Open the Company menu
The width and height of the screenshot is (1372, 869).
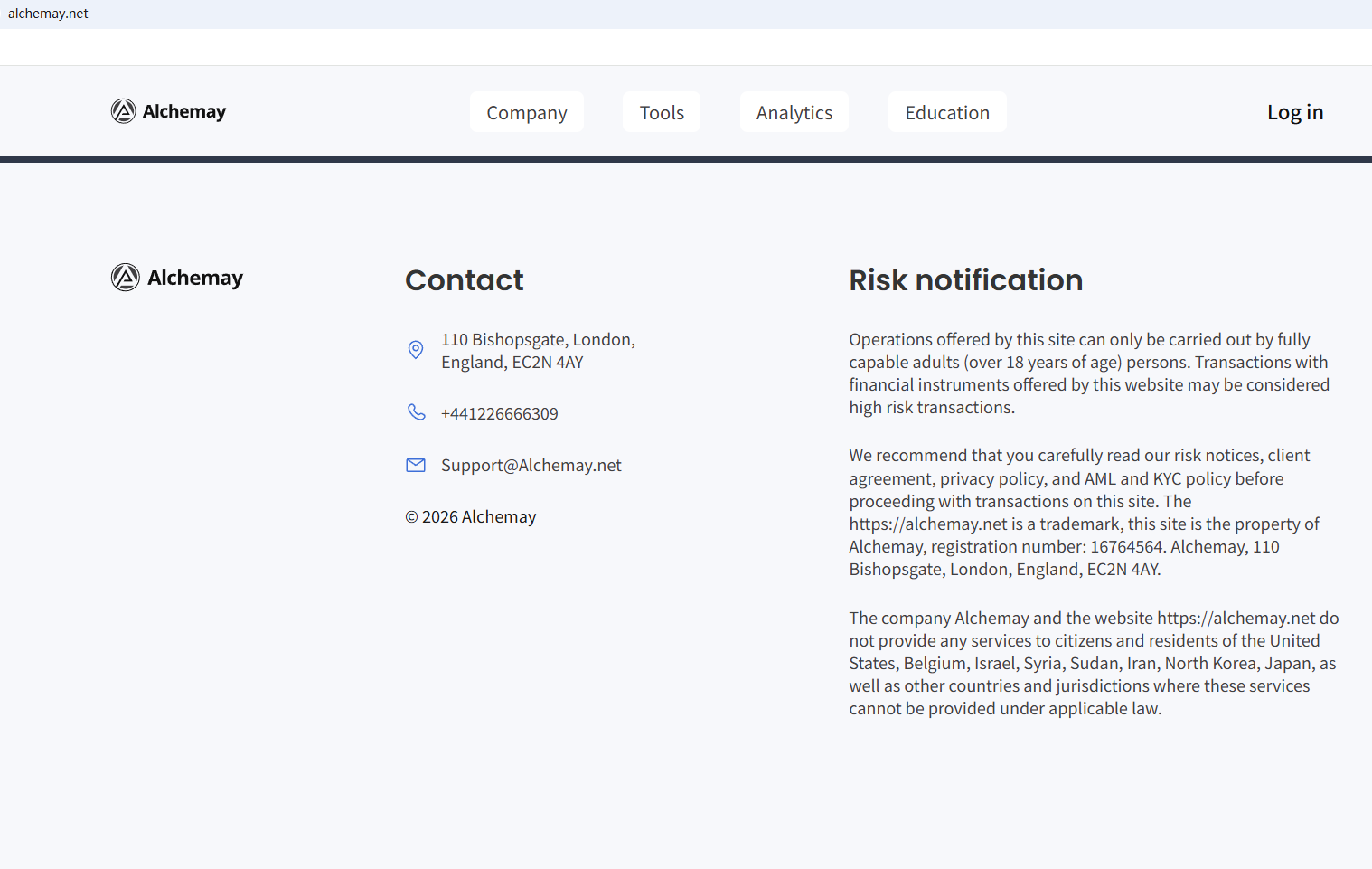[x=527, y=112]
